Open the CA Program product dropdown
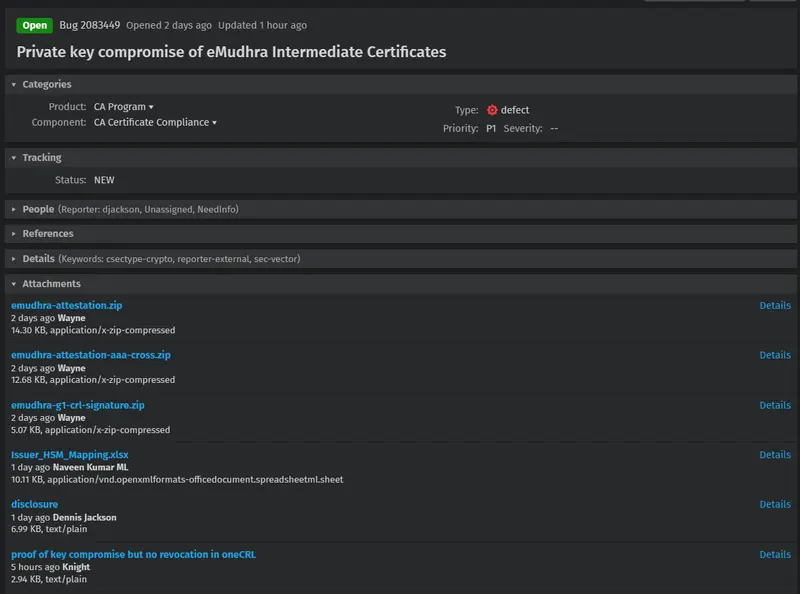This screenshot has height=594, width=800. click(123, 107)
